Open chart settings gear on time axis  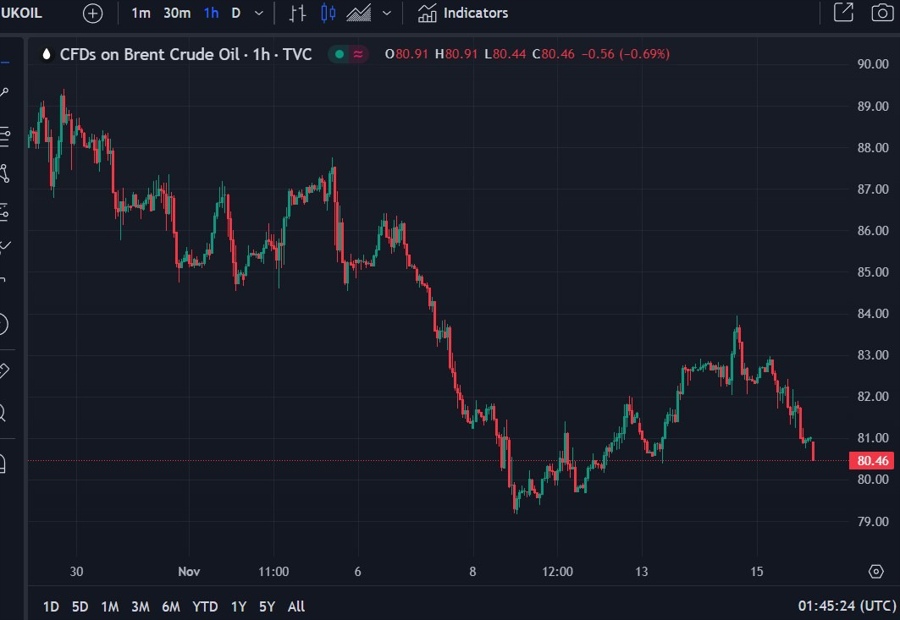(x=876, y=572)
